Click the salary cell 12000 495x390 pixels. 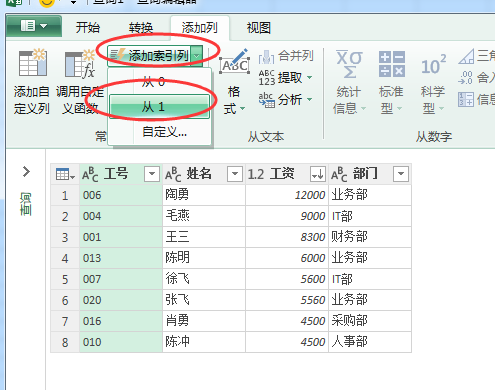click(x=287, y=195)
